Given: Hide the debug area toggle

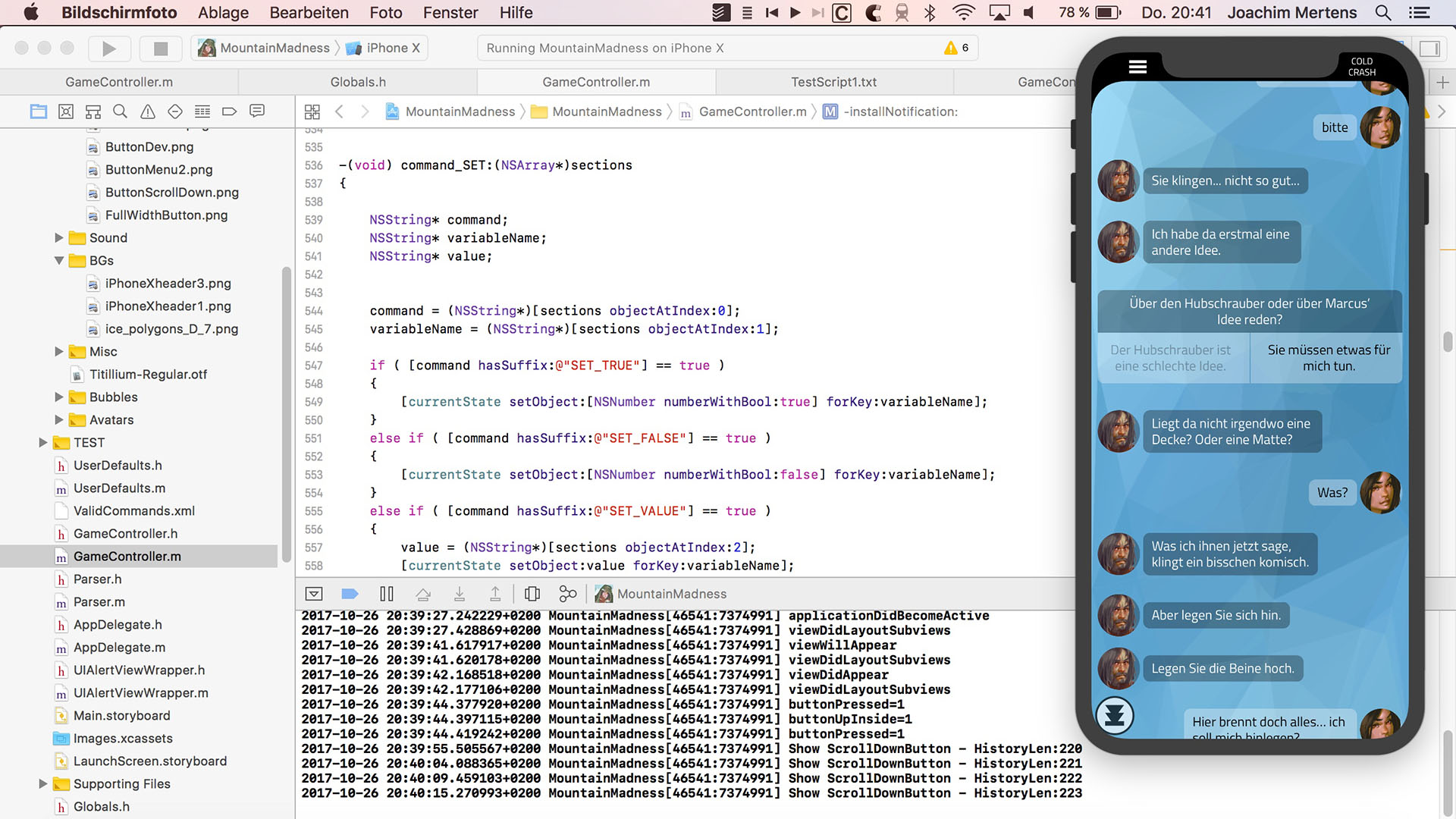Looking at the screenshot, I should pos(314,594).
